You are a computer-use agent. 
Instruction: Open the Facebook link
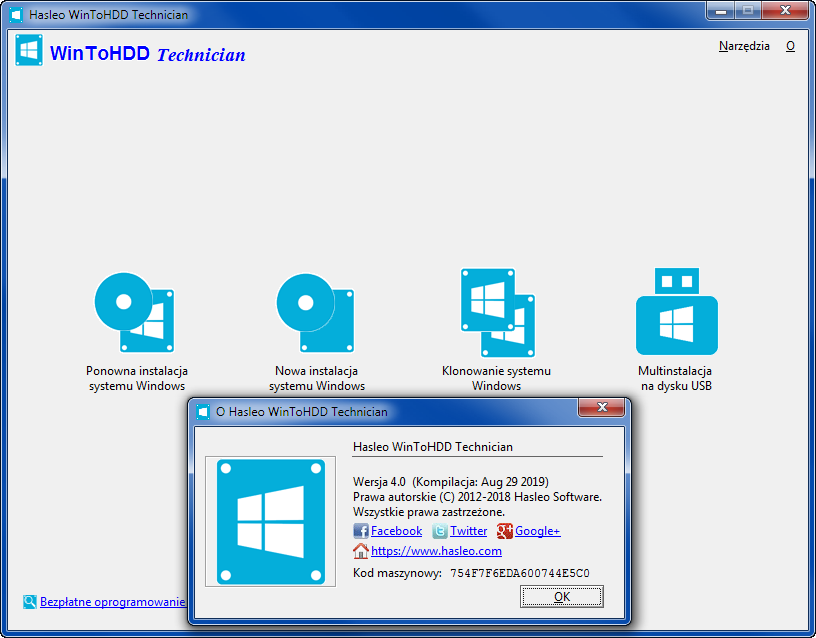396,531
